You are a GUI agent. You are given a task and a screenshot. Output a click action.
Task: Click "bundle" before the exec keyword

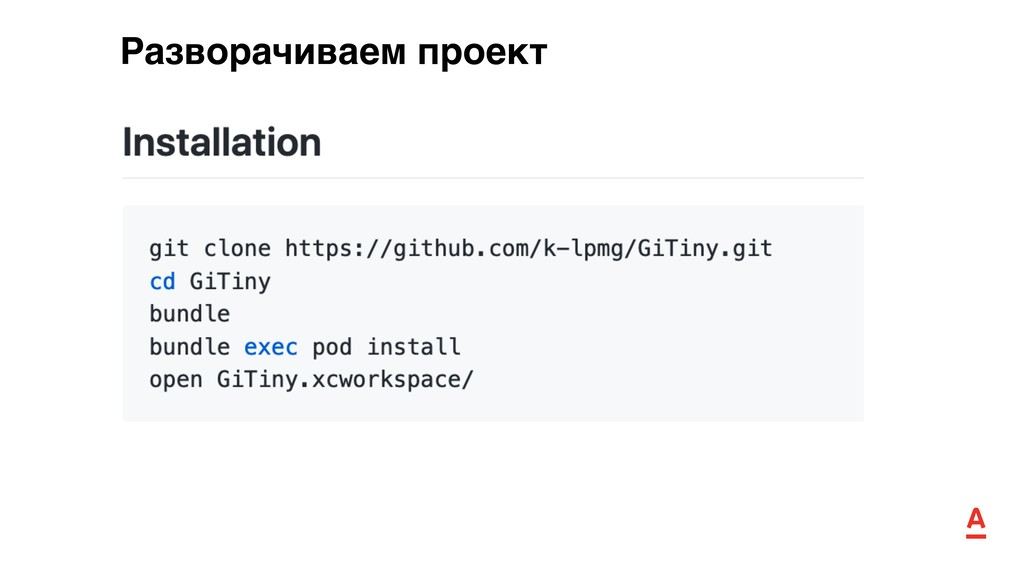click(189, 347)
